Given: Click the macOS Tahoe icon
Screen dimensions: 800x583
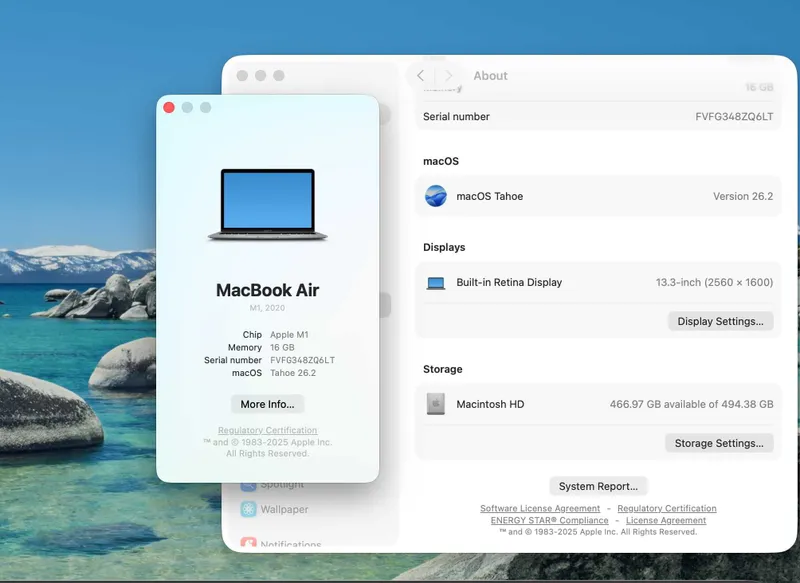Looking at the screenshot, I should click(436, 196).
